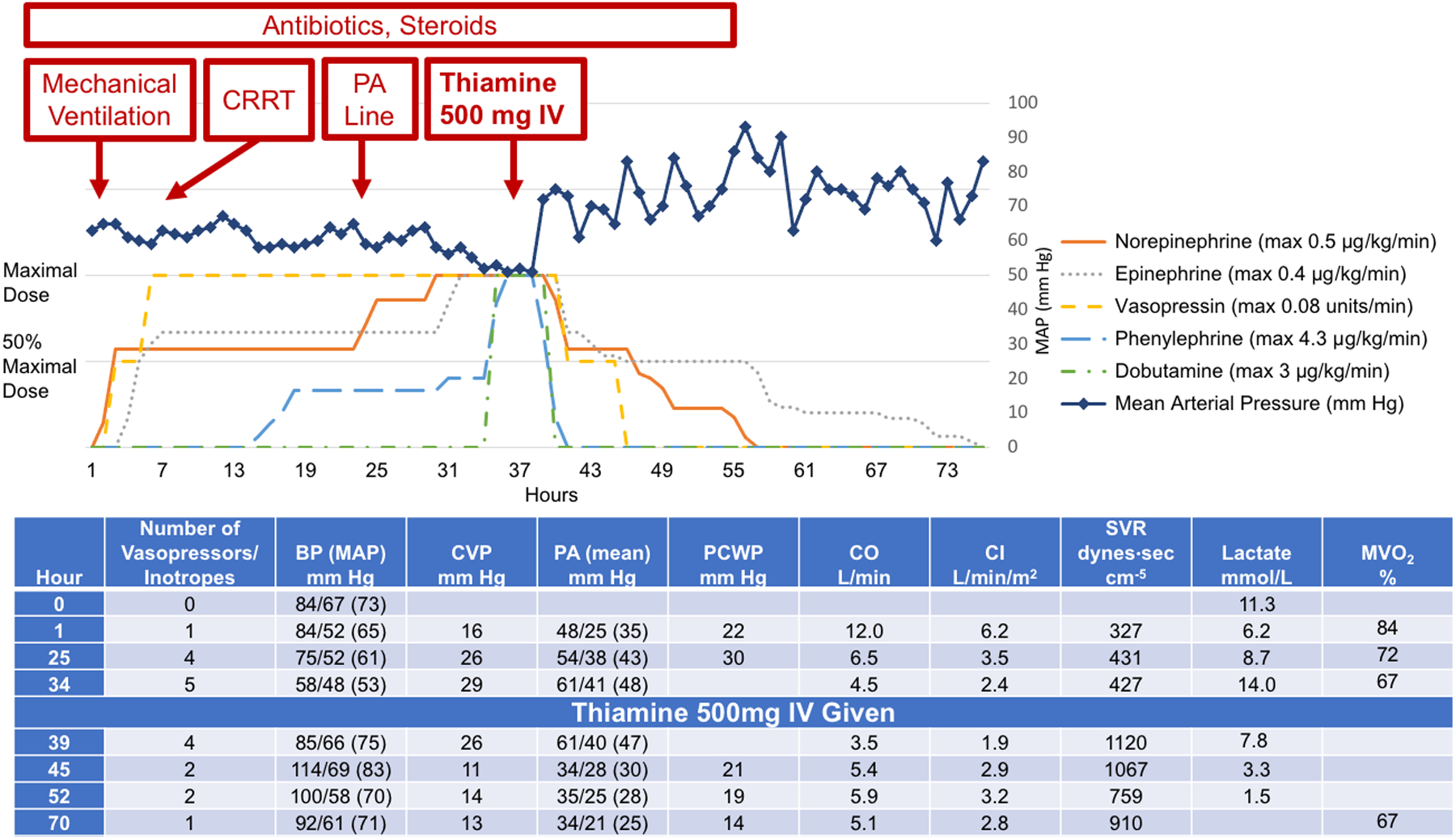This screenshot has width=1456, height=839.
Task: Select the Hour 34 row header cell
Action: click(59, 684)
